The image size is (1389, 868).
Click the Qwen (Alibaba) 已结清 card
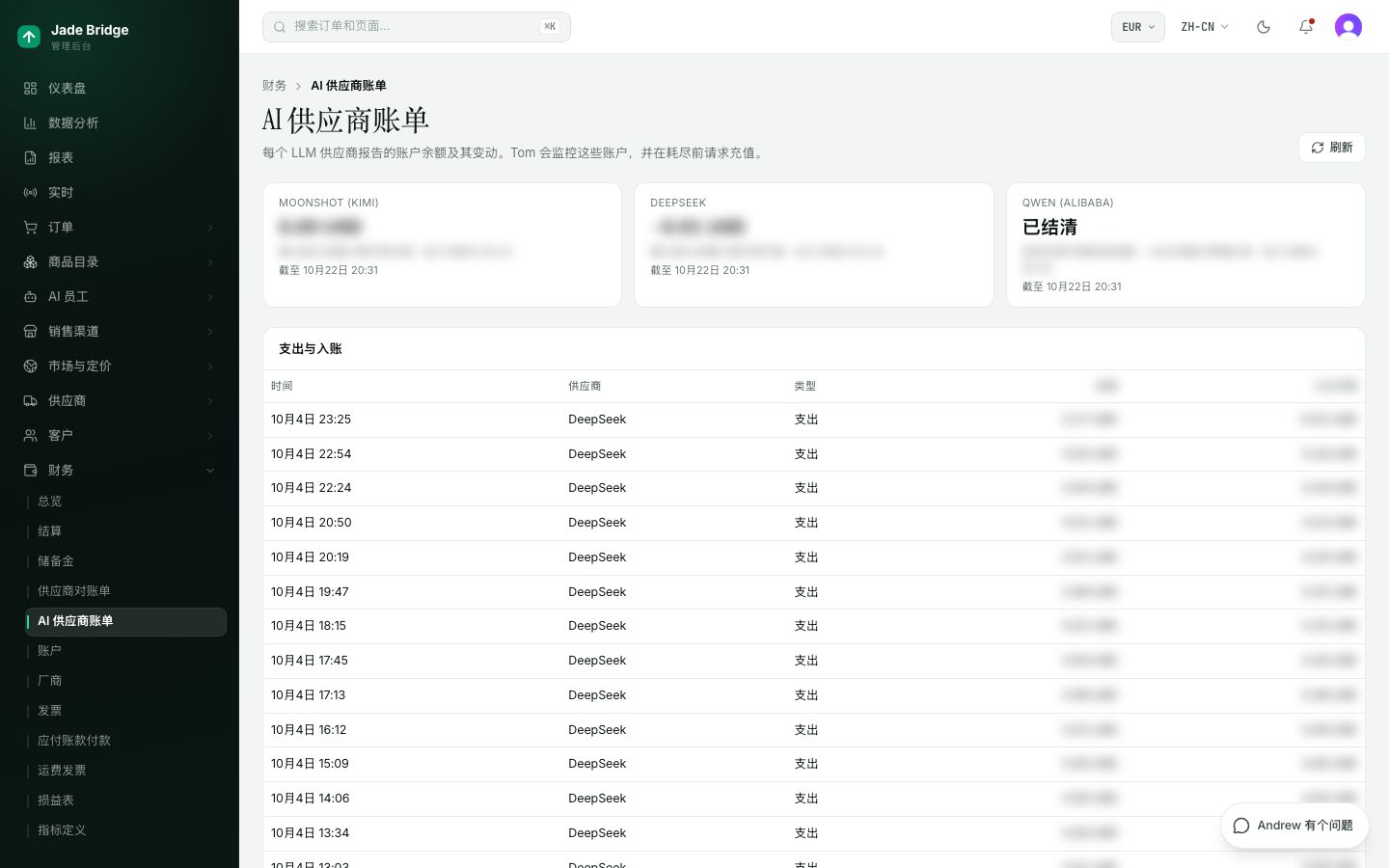point(1185,245)
